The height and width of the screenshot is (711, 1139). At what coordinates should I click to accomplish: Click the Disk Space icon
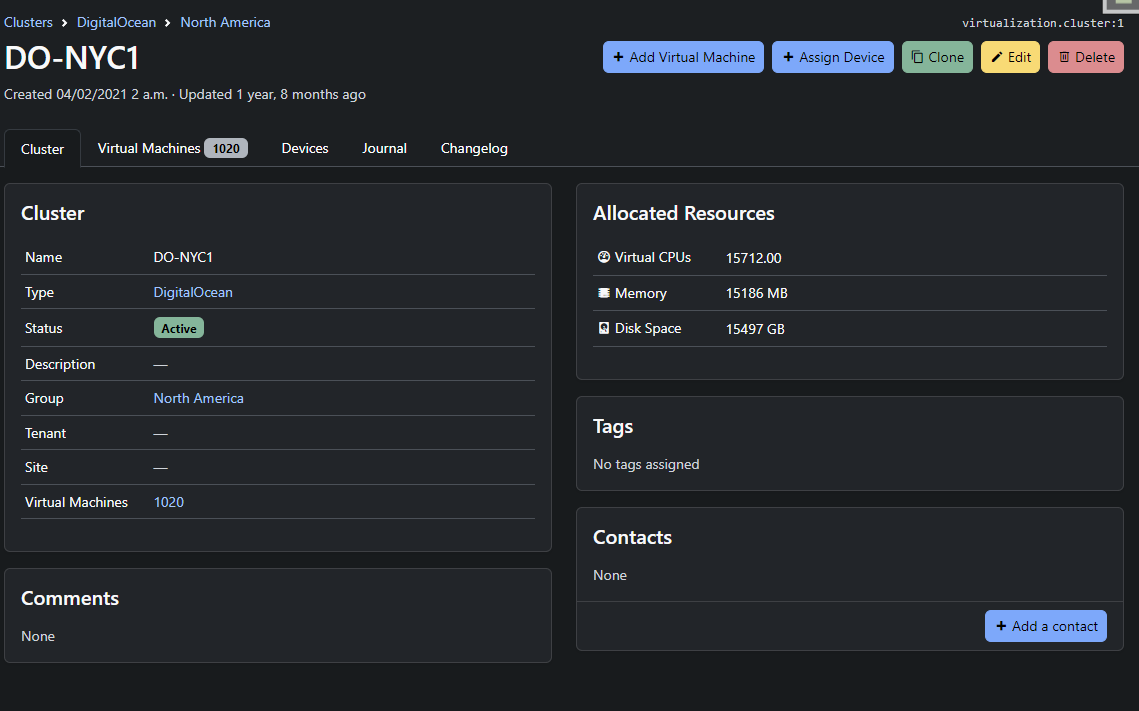(x=603, y=328)
